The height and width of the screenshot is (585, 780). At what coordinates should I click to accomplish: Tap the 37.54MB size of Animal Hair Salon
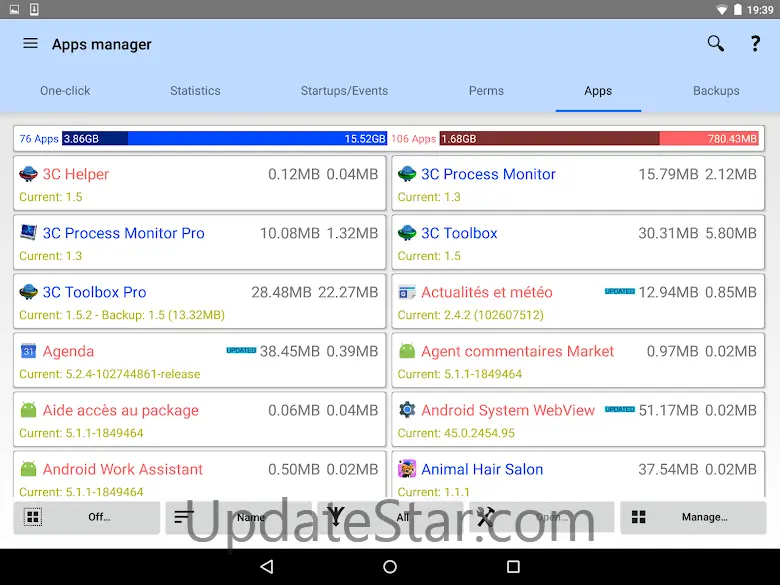point(668,469)
